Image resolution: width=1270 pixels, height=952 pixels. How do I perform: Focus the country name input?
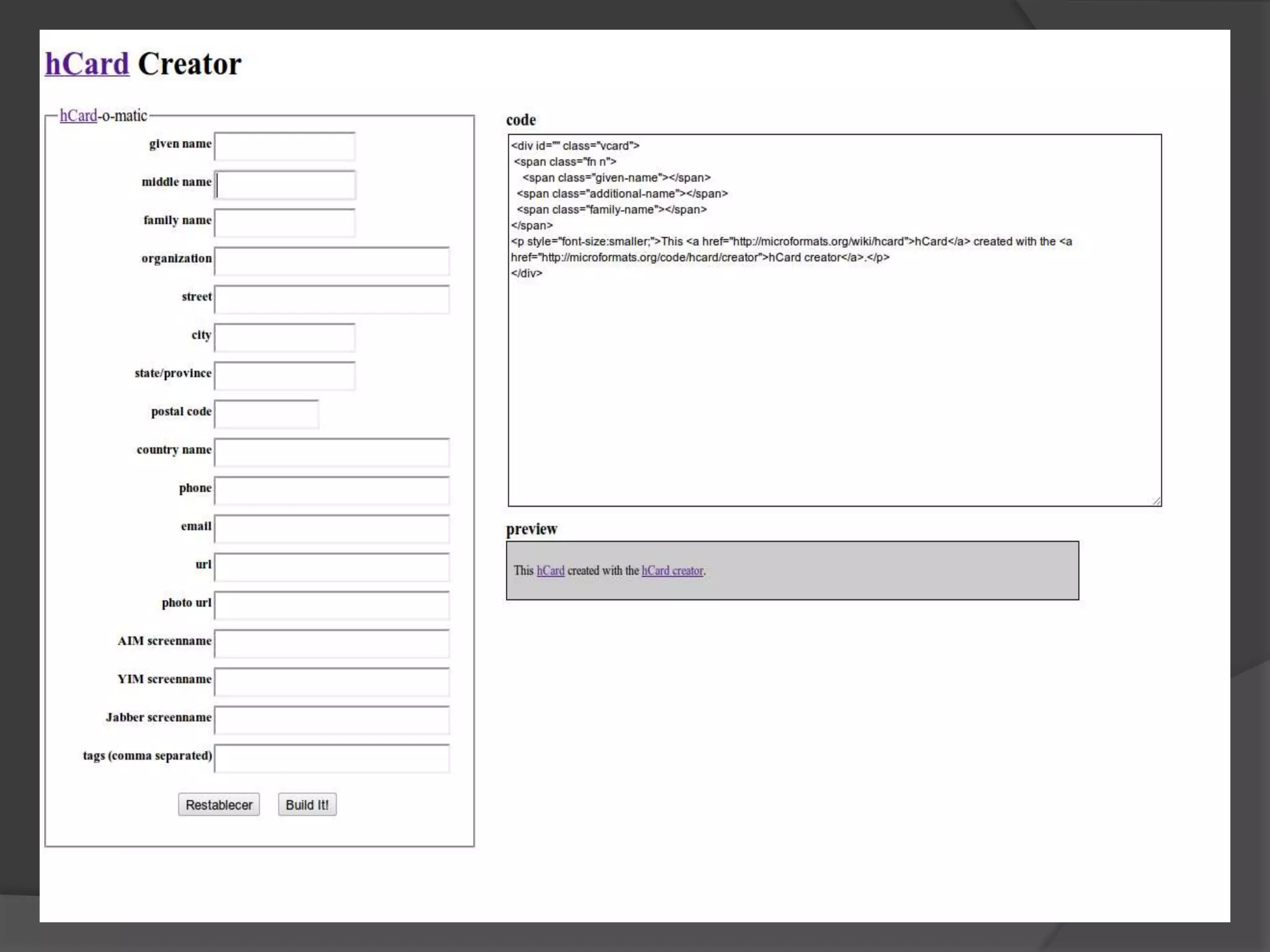pos(332,452)
